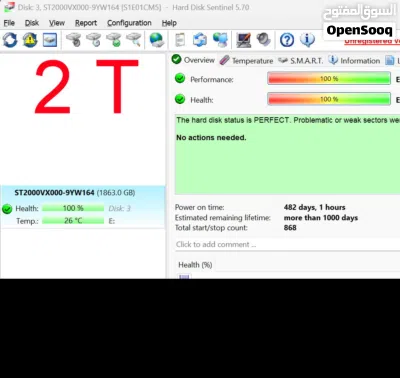This screenshot has height=378, width=400.
Task: Click the green Temp 26 °C bar
Action: pos(73,221)
